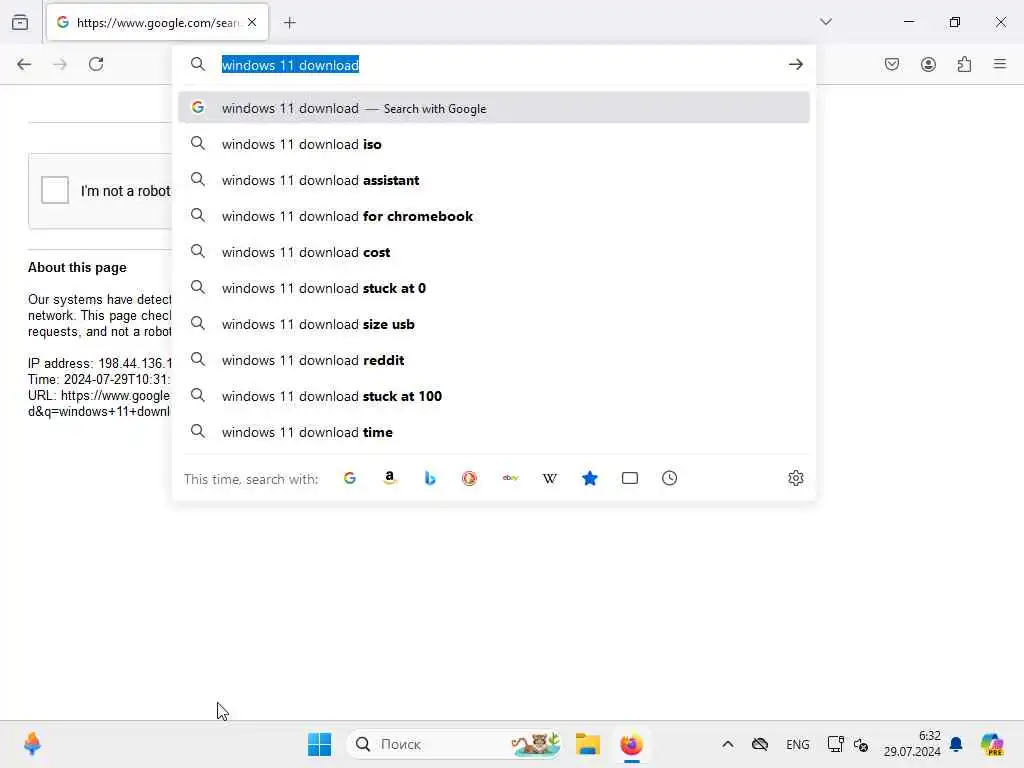Open OneDrive cloud tray icon
Screen dimensions: 1024x768
tap(760, 744)
